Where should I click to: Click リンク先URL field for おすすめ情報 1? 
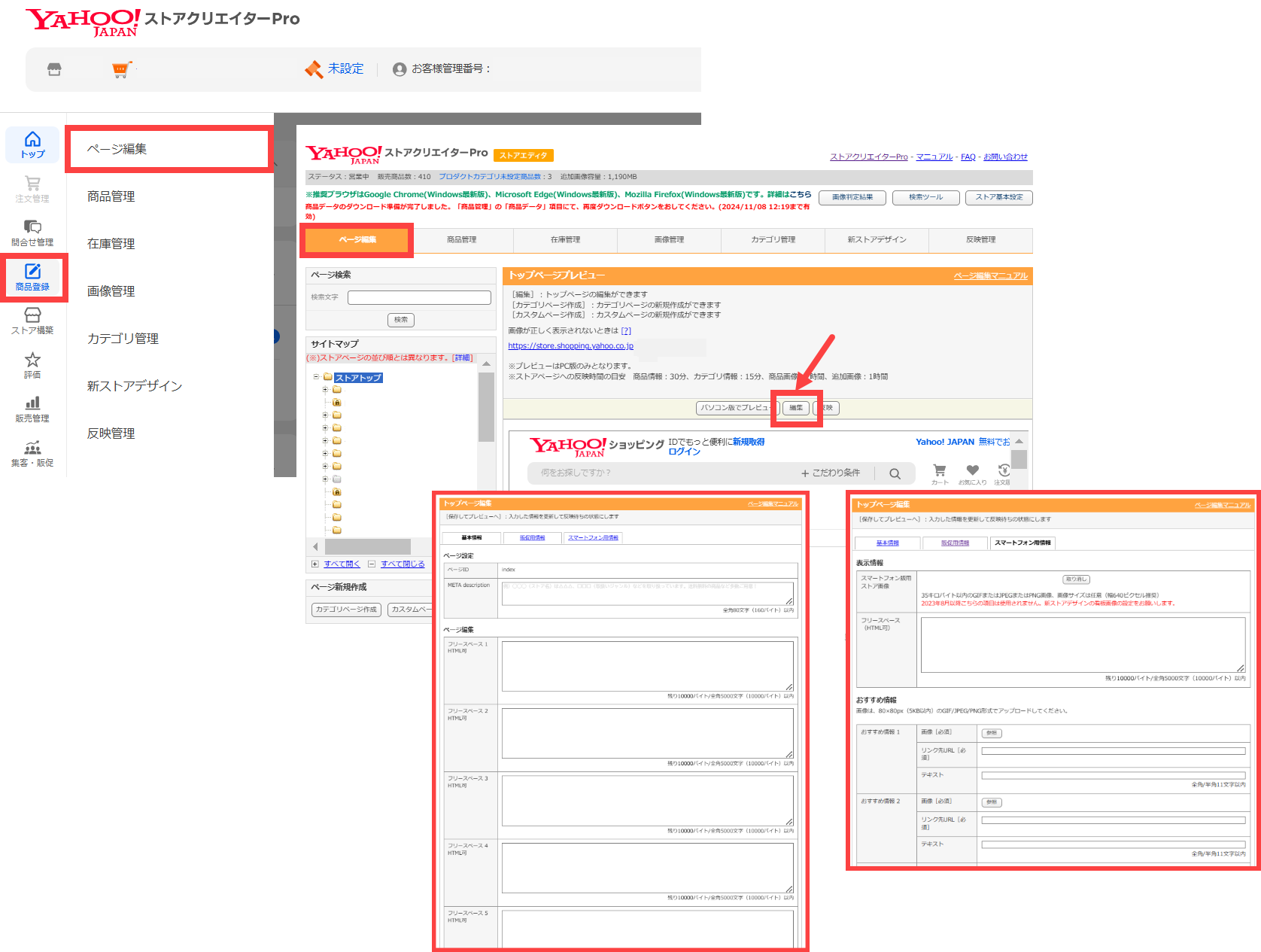point(1114,751)
